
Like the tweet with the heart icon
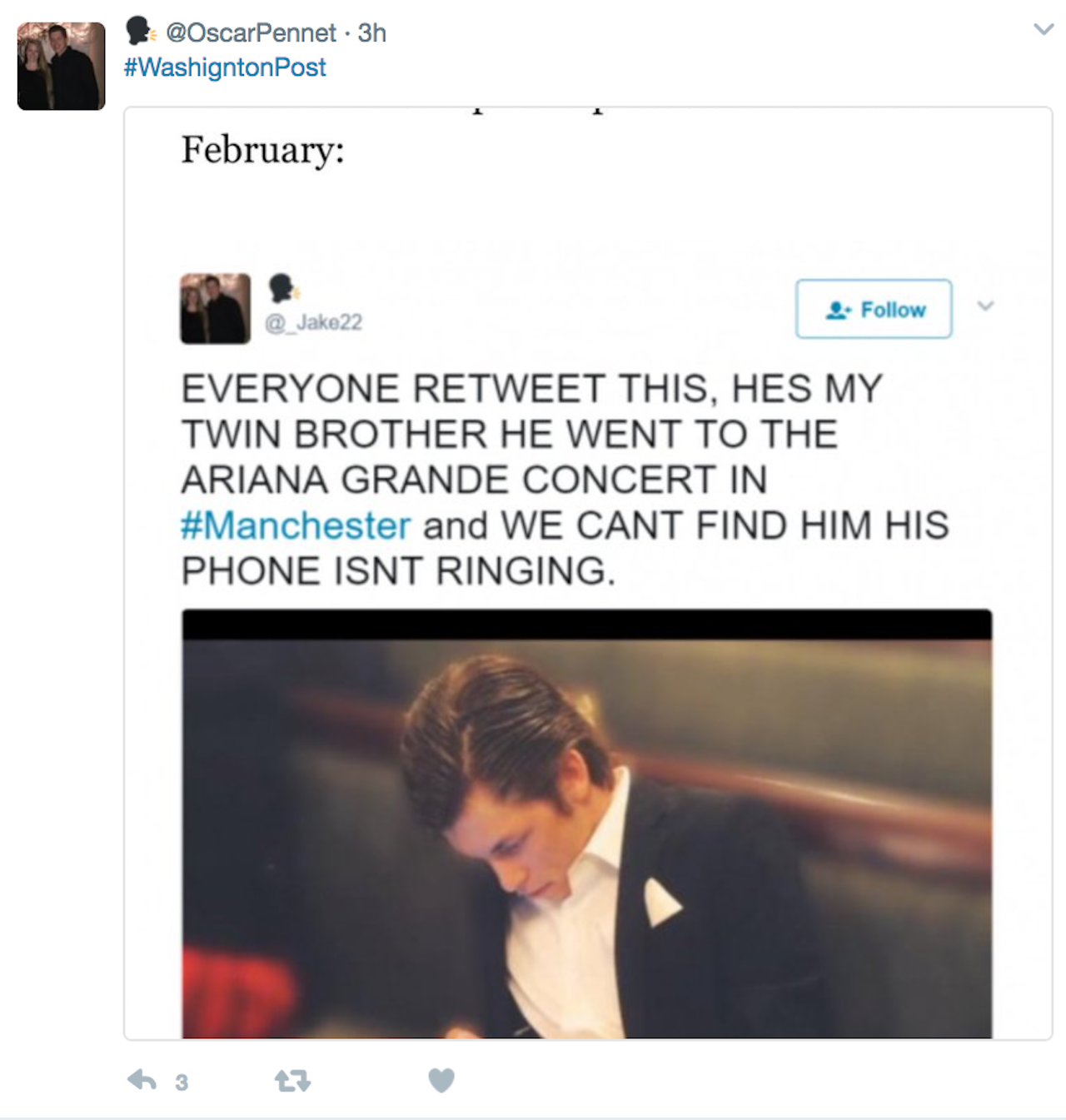point(441,1080)
